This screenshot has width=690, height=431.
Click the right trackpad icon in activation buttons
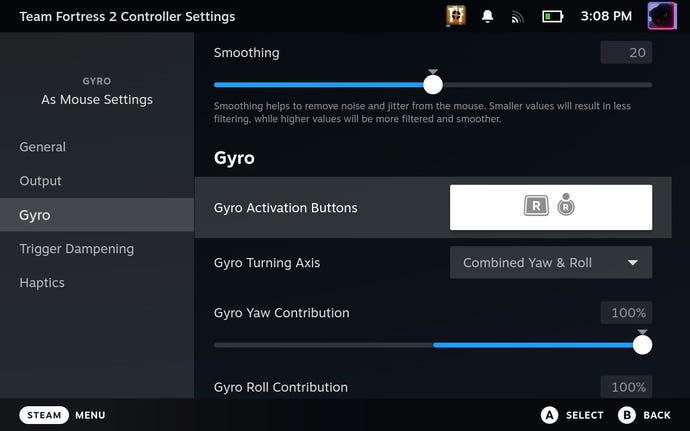pyautogui.click(x=537, y=207)
